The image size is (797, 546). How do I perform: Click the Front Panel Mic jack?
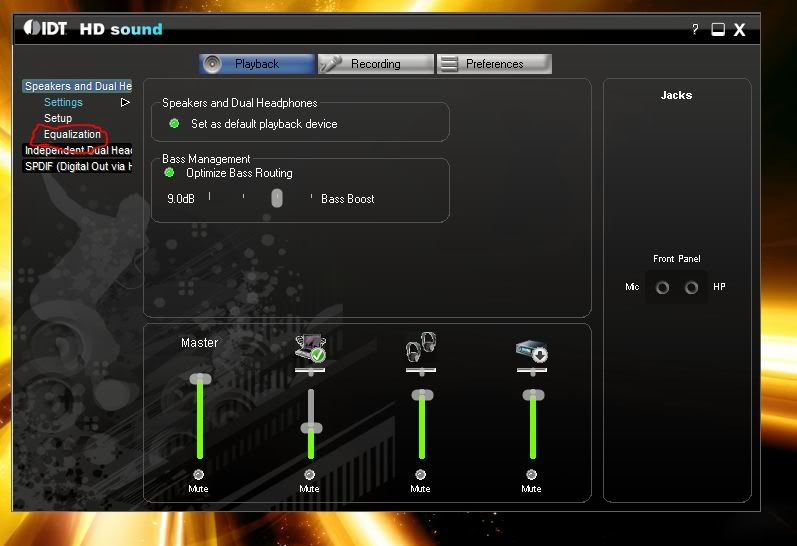[x=662, y=288]
